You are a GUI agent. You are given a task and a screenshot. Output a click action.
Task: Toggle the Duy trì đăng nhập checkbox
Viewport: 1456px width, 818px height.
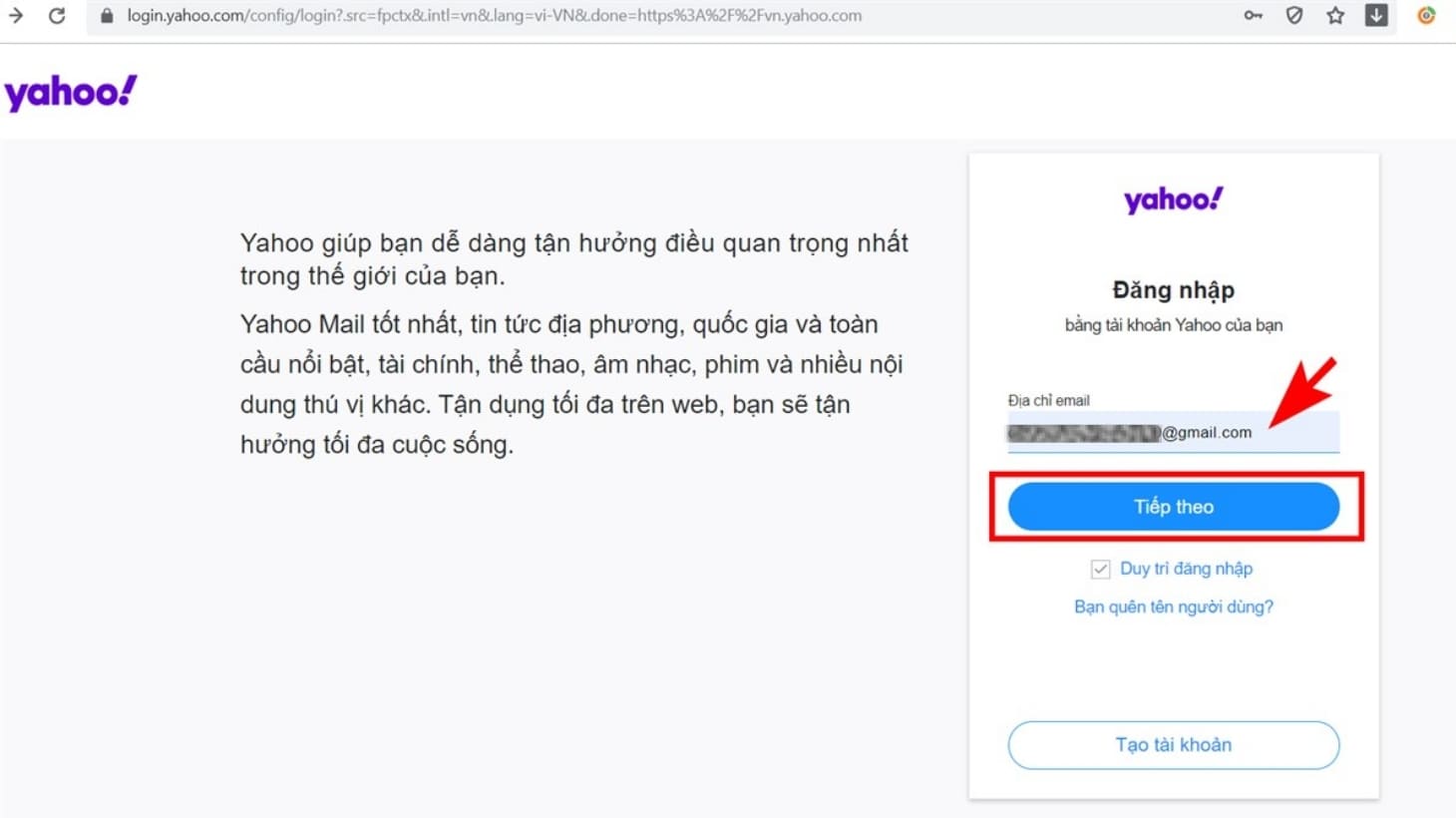pos(1100,569)
